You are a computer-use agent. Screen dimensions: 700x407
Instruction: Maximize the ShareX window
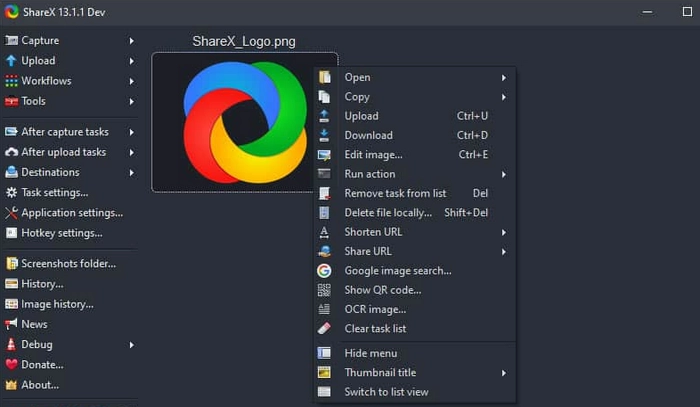click(687, 12)
